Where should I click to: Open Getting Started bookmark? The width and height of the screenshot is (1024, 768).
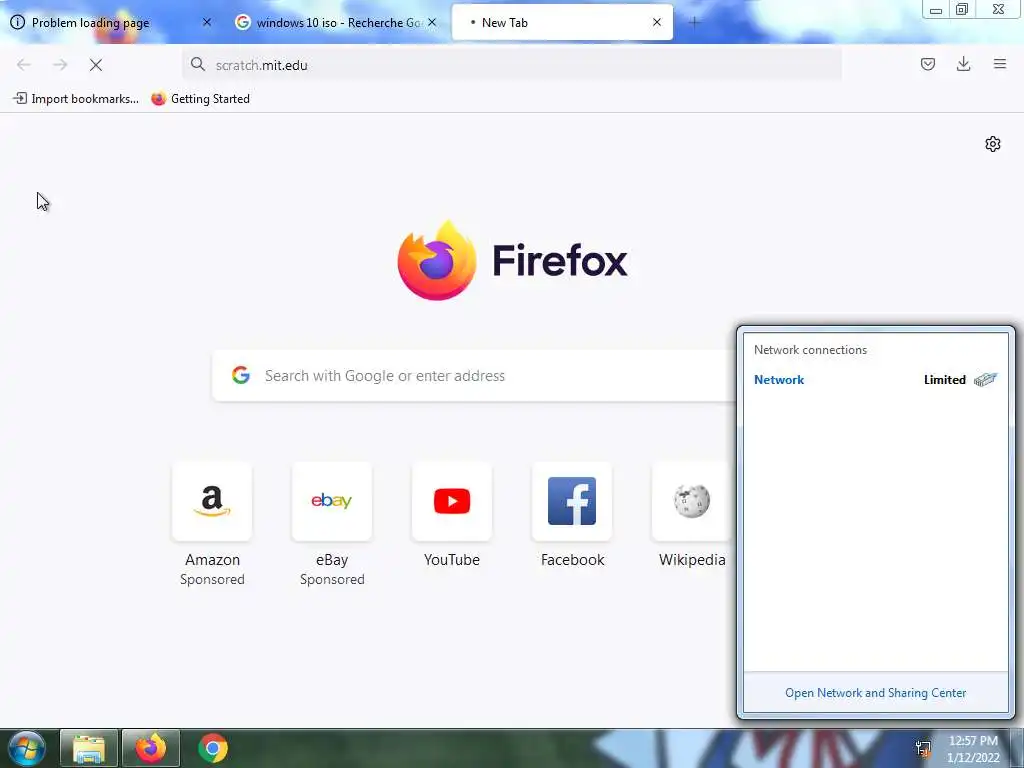(x=200, y=99)
